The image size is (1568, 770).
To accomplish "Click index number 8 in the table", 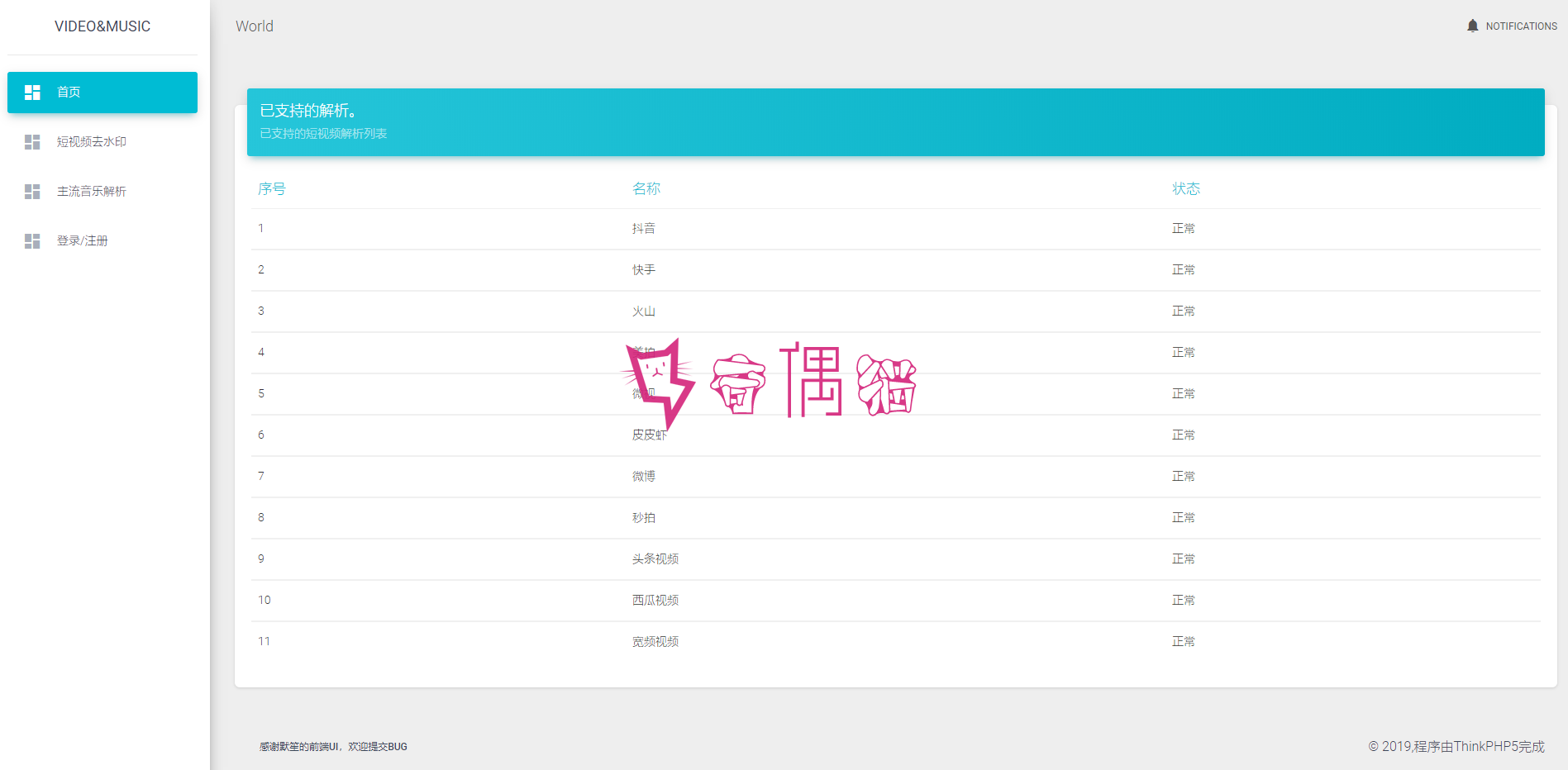I will (261, 518).
